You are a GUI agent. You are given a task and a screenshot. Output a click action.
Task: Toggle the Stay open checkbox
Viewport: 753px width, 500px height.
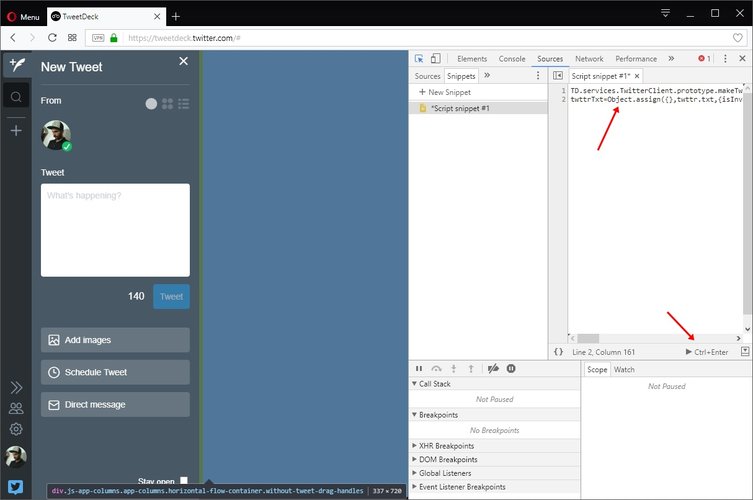pyautogui.click(x=184, y=480)
